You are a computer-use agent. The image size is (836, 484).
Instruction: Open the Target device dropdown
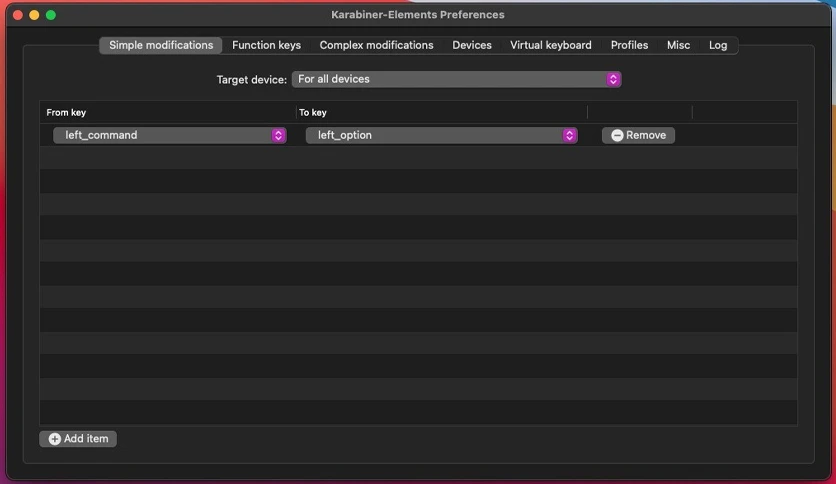coord(456,79)
